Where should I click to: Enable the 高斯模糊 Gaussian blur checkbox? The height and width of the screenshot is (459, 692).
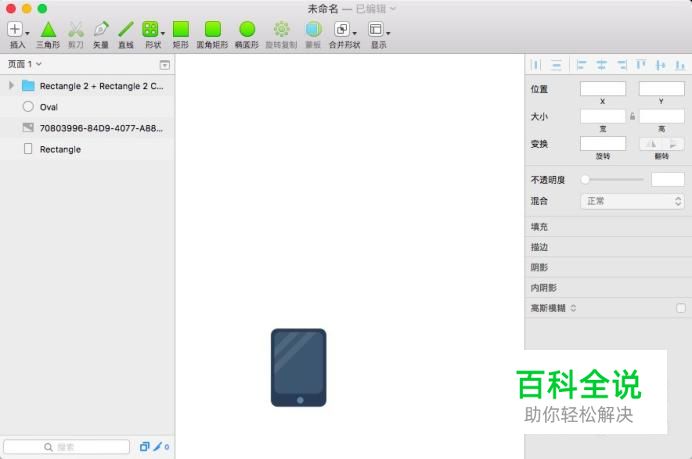click(x=681, y=308)
